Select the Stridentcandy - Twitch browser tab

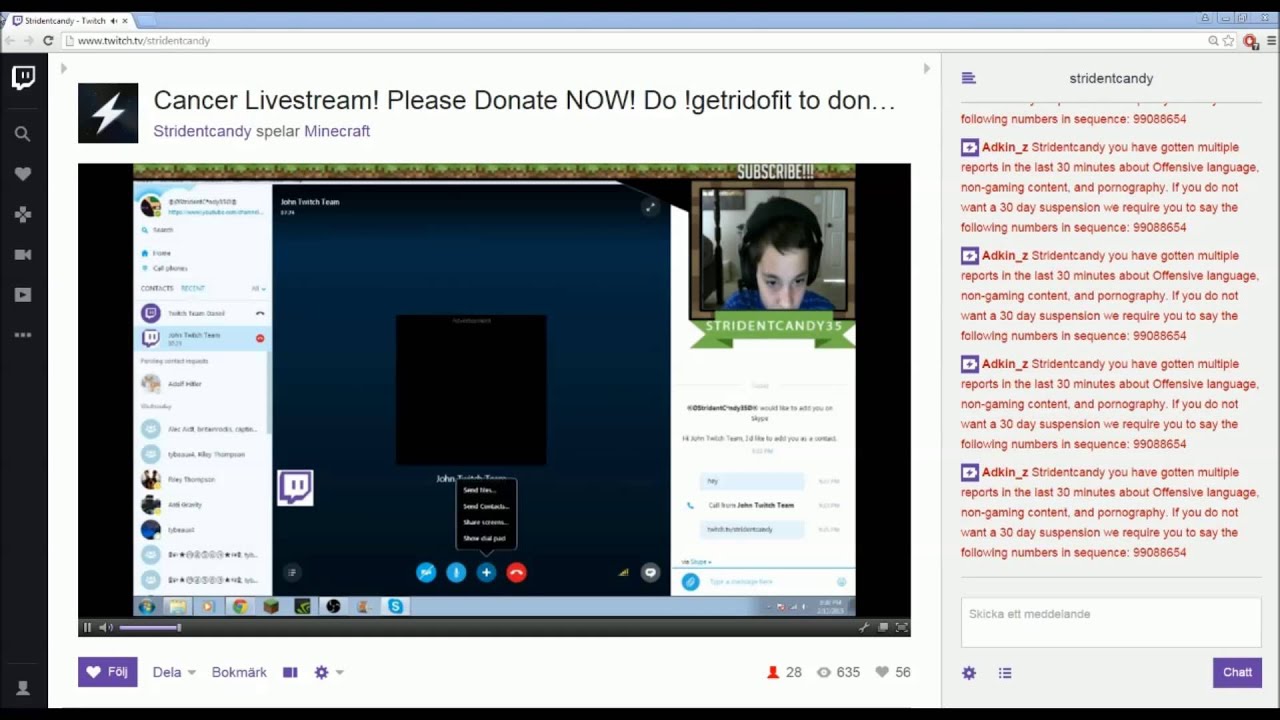68,20
